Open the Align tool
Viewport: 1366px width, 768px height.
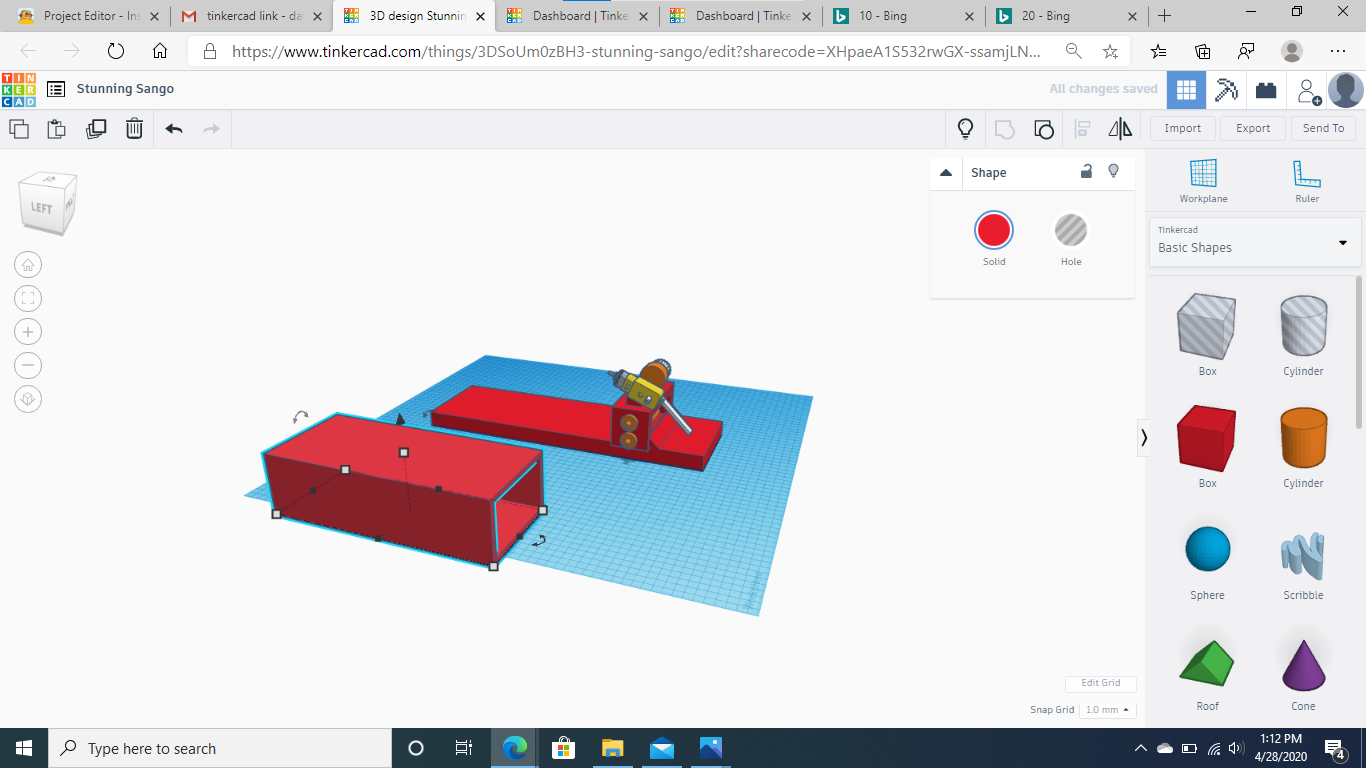pyautogui.click(x=1082, y=129)
